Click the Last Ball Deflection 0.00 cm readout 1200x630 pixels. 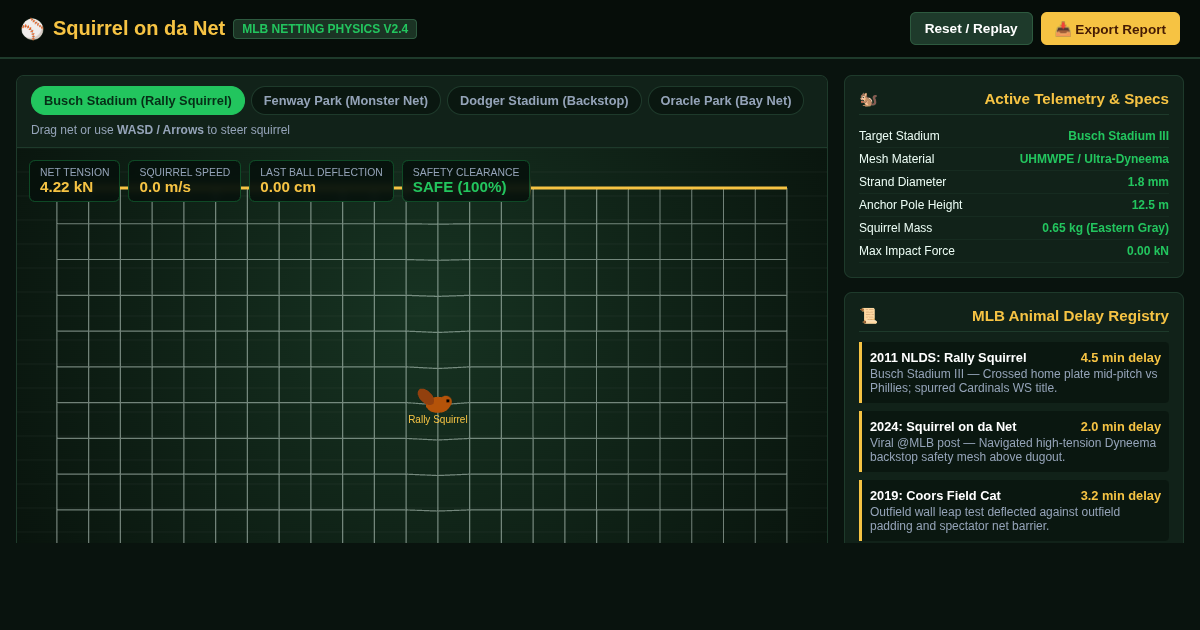321,181
